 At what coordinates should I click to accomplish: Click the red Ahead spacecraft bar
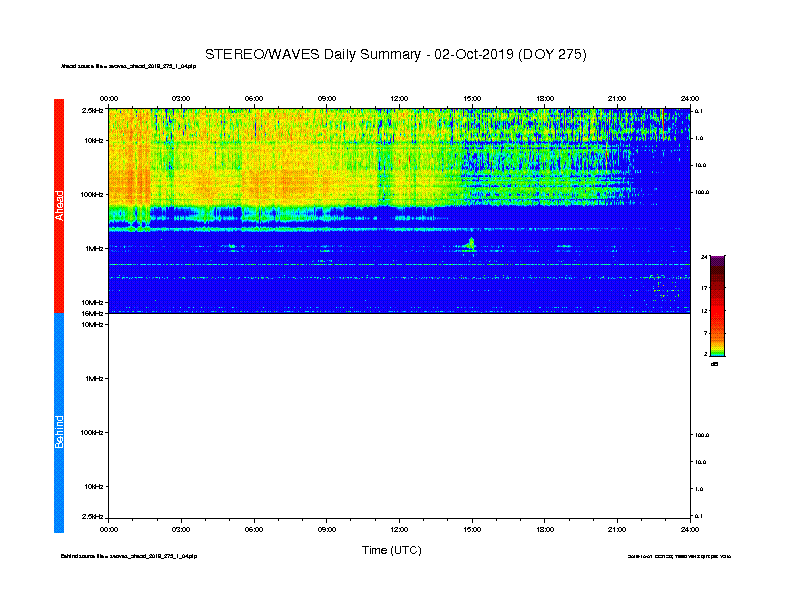59,205
